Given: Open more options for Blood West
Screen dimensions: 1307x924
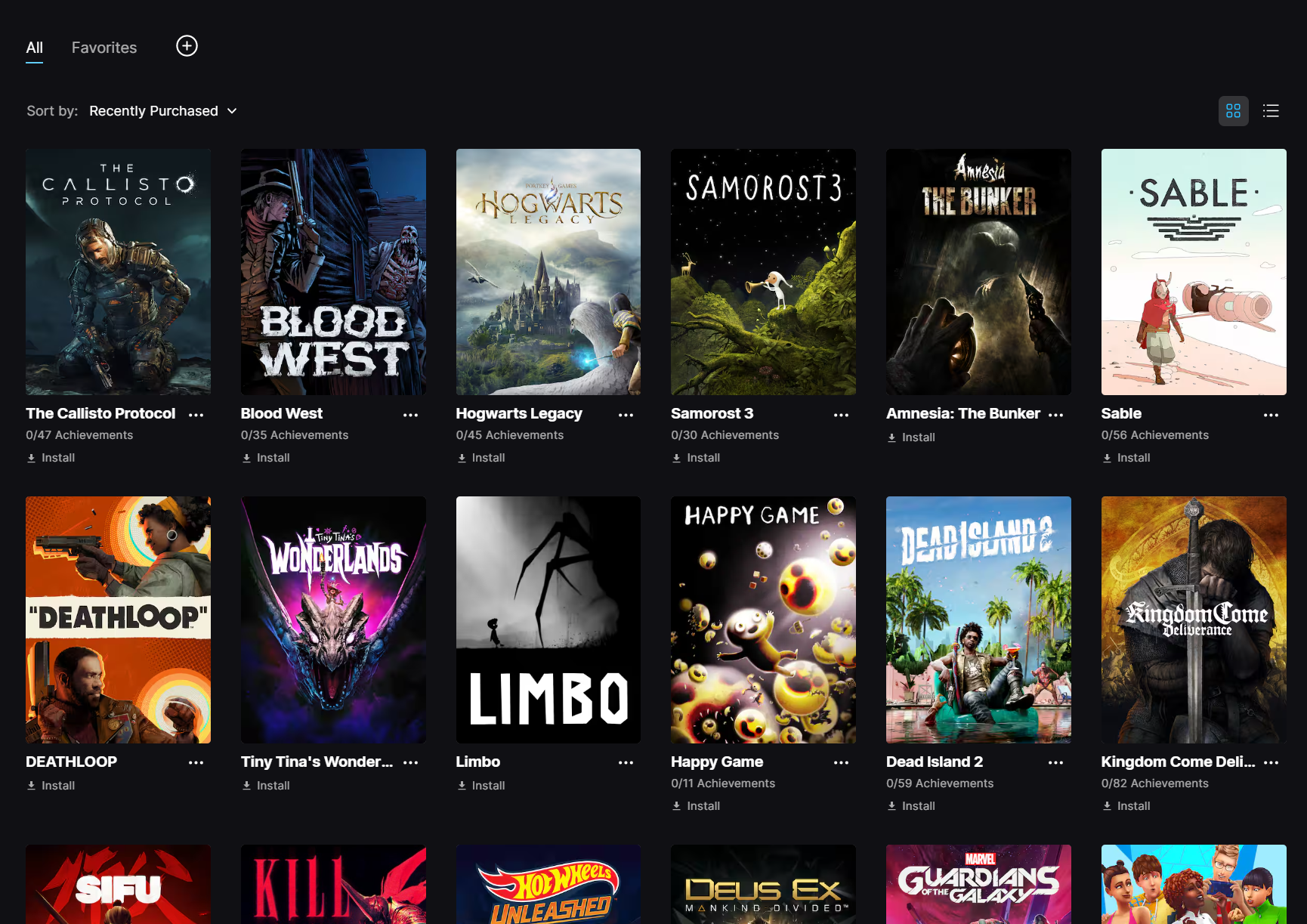Looking at the screenshot, I should click(410, 415).
